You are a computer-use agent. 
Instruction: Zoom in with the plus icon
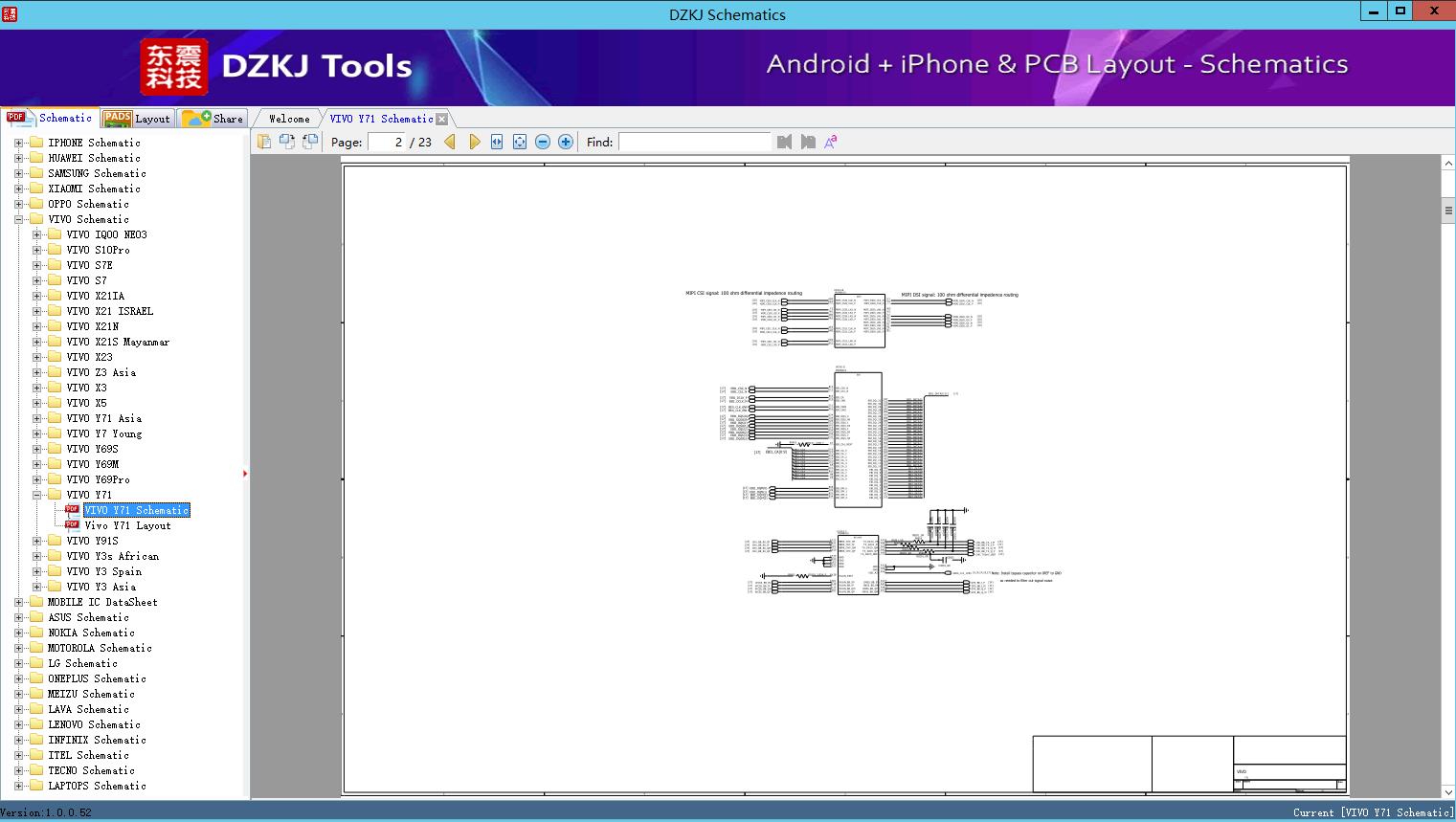pyautogui.click(x=566, y=142)
